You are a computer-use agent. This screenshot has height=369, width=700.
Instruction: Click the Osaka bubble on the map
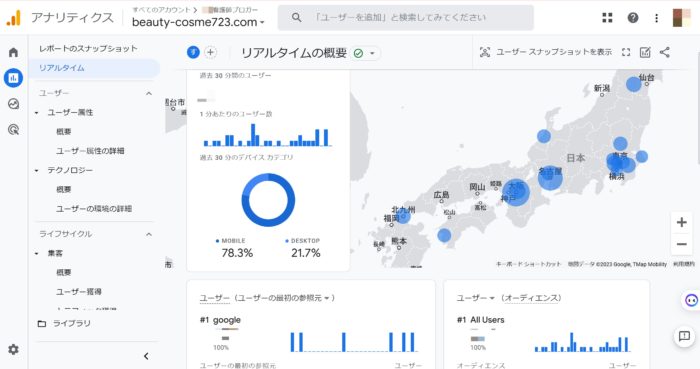click(x=516, y=193)
